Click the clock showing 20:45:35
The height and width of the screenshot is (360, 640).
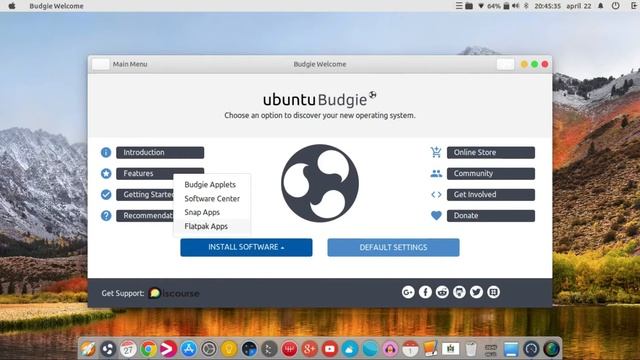pos(547,6)
